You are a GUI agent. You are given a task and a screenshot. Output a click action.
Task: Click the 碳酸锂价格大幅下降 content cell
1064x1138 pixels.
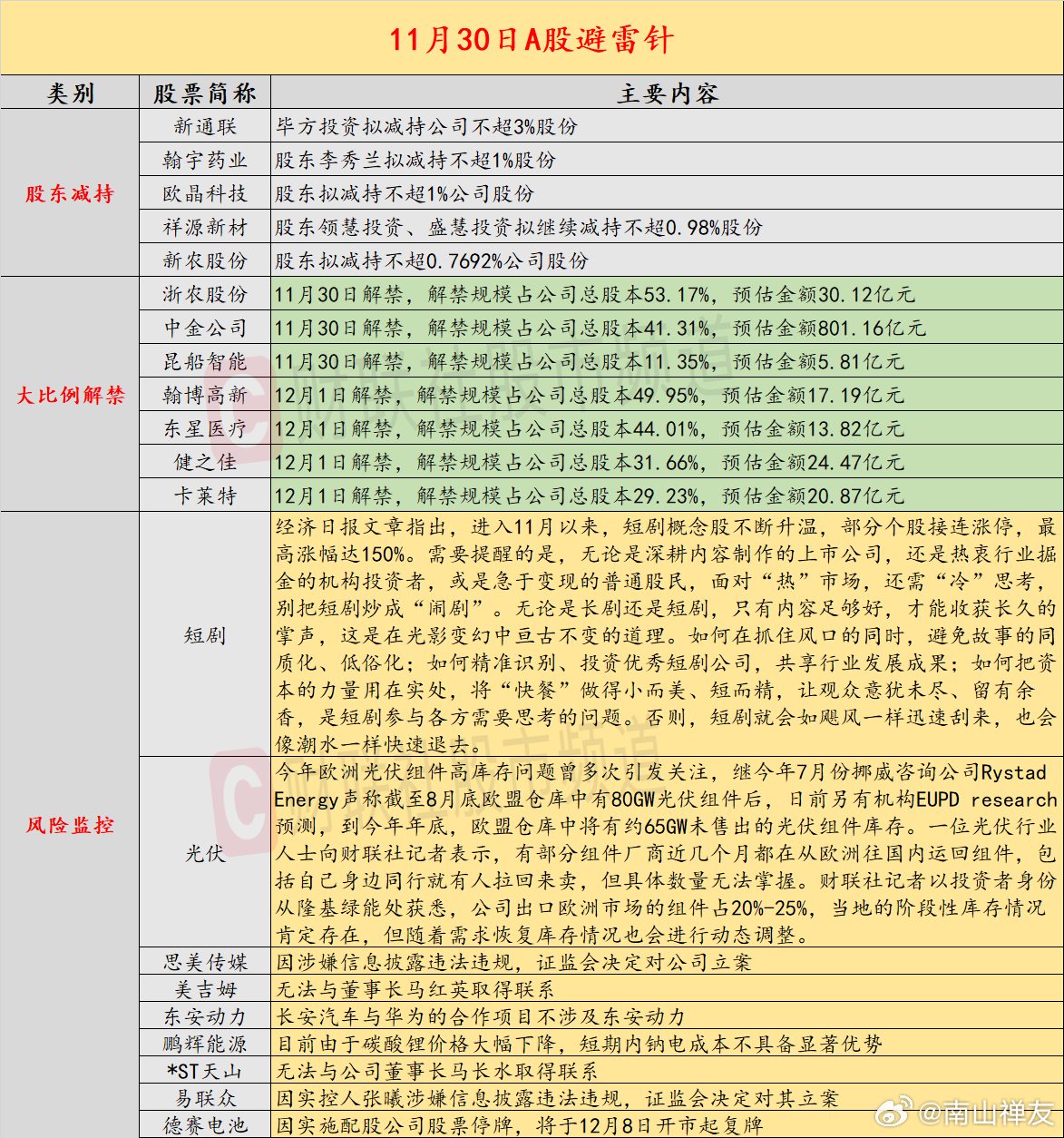point(667,1044)
